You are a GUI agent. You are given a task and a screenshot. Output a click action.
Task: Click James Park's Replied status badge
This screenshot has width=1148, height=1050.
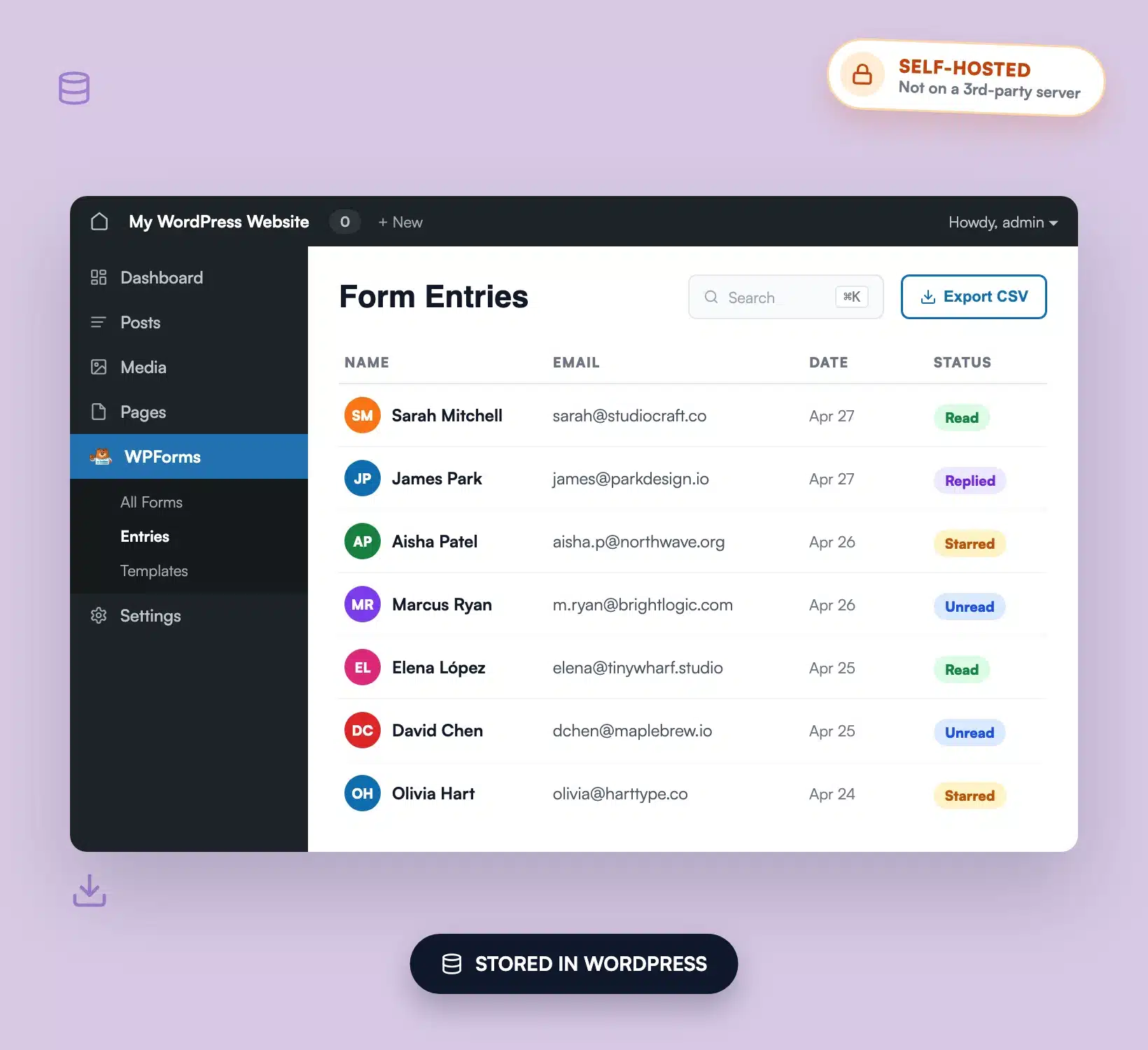[970, 480]
